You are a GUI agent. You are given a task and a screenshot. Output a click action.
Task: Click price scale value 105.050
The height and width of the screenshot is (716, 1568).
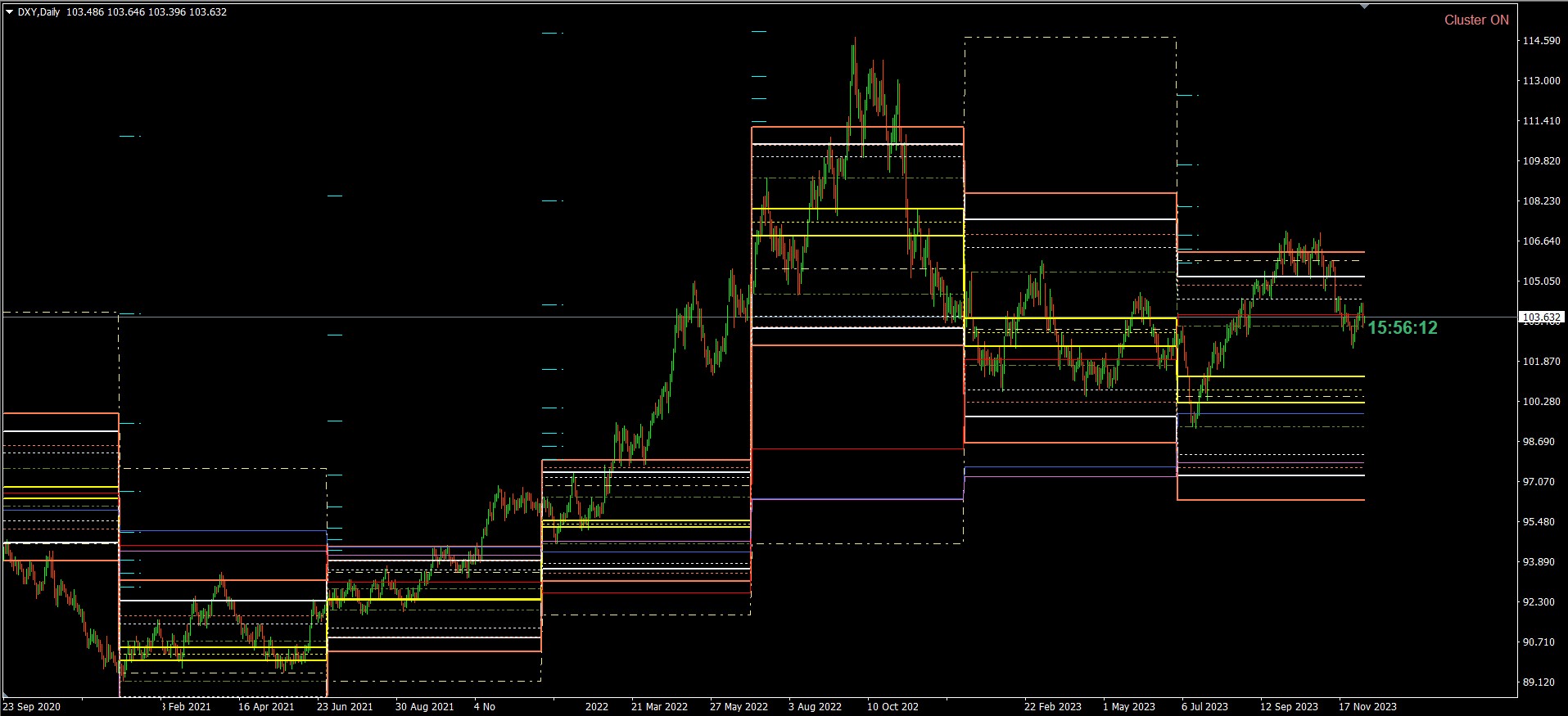point(1540,281)
